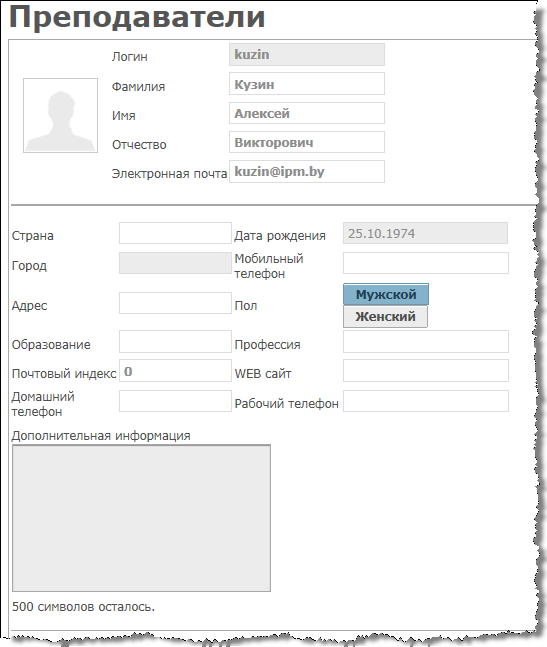547x647 pixels.
Task: Click the greyed Город field
Action: coord(175,263)
